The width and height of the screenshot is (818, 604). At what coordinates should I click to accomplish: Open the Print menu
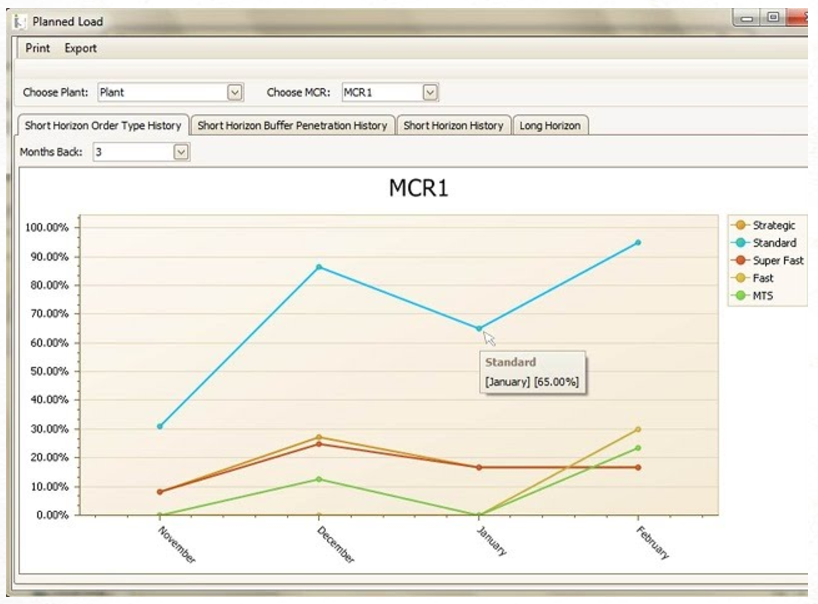37,48
